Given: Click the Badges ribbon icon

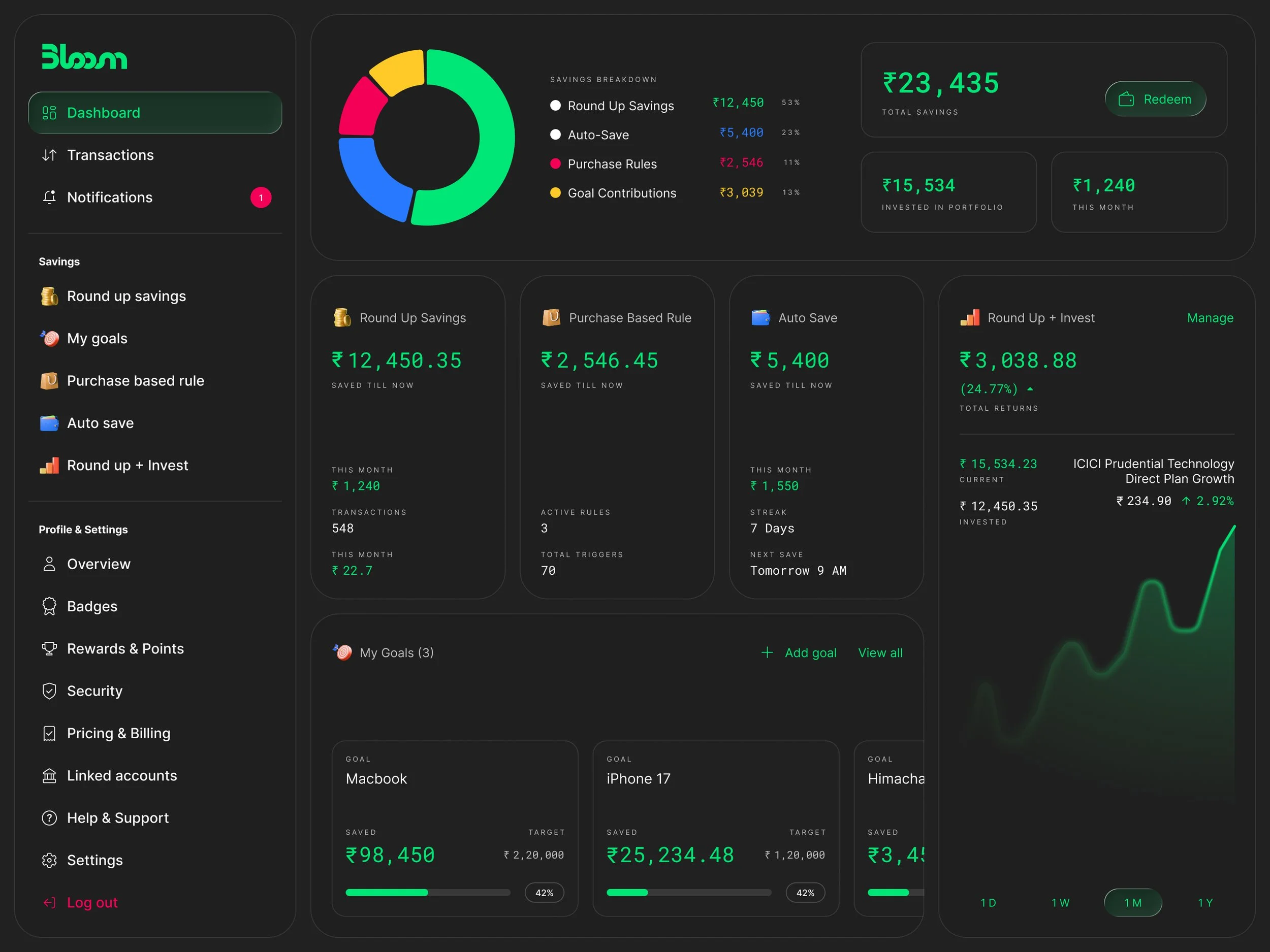Looking at the screenshot, I should coord(49,607).
